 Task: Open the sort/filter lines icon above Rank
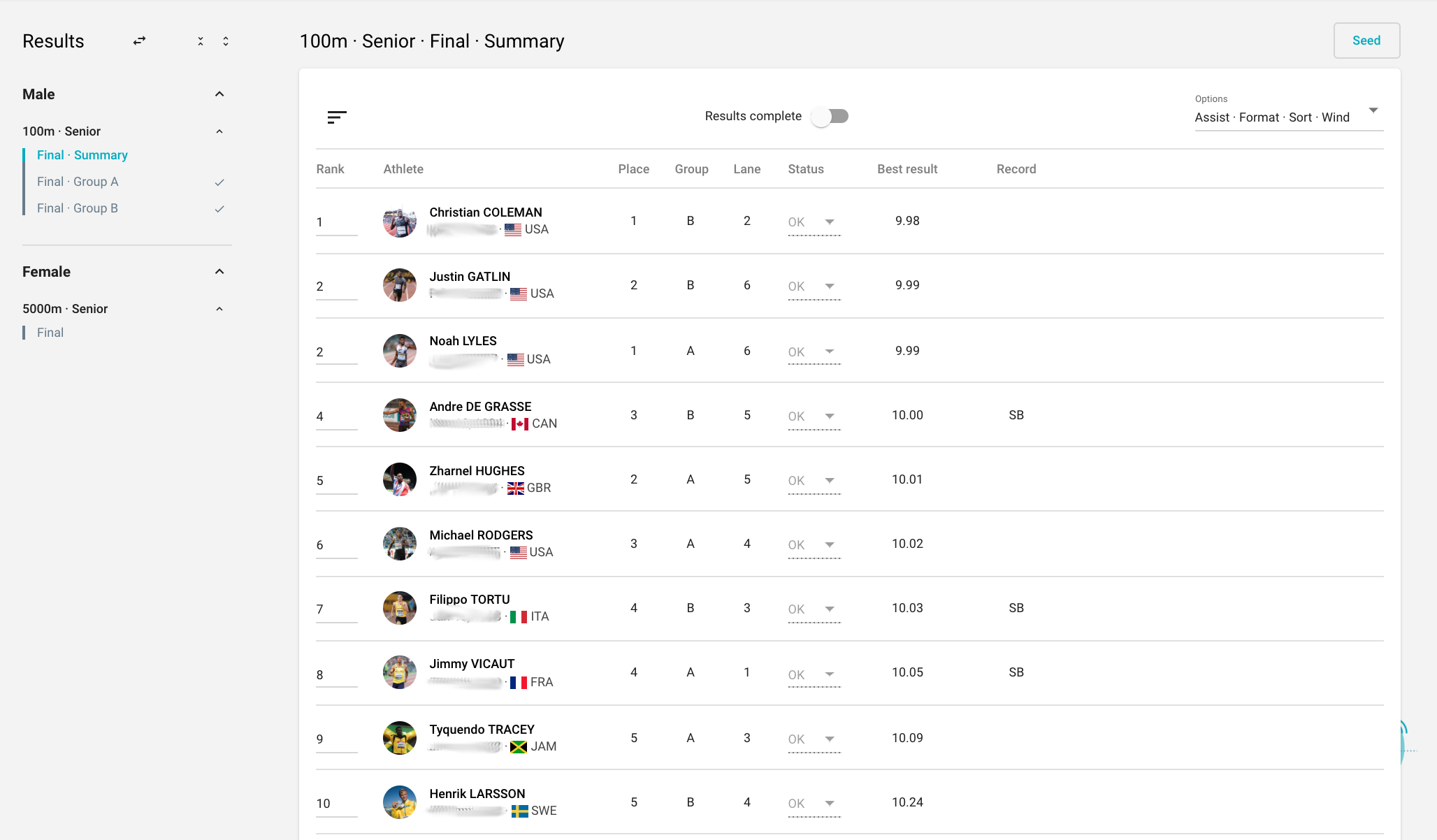(337, 117)
